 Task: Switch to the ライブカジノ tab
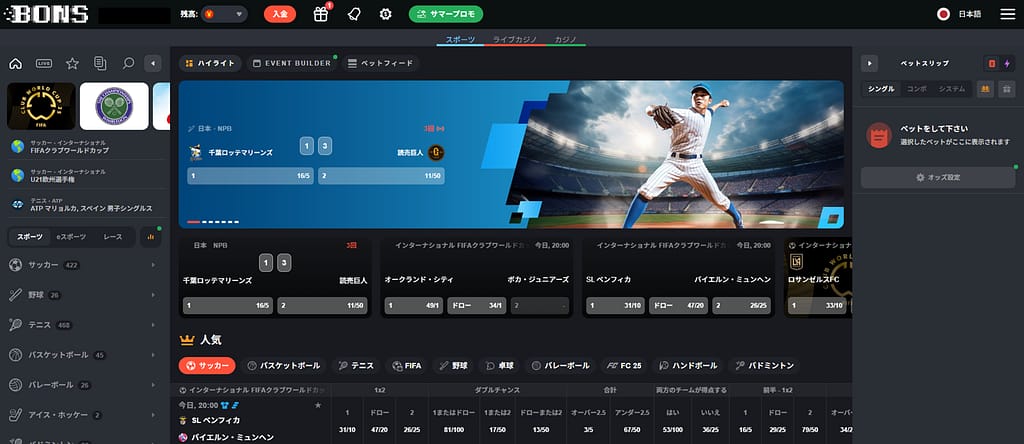point(515,40)
